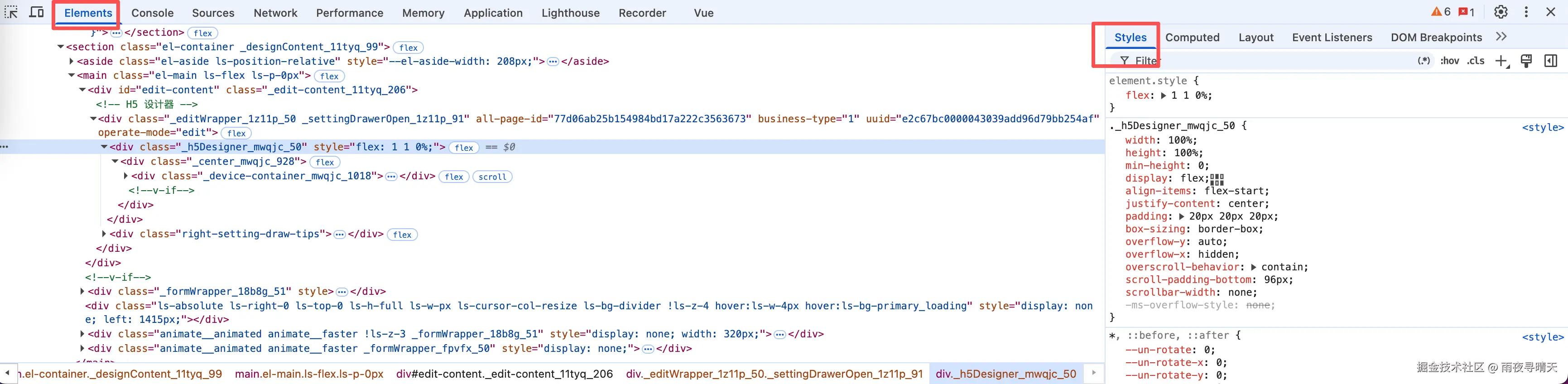Open the DOM Breakpoints tab
1568x384 pixels.
pyautogui.click(x=1436, y=38)
